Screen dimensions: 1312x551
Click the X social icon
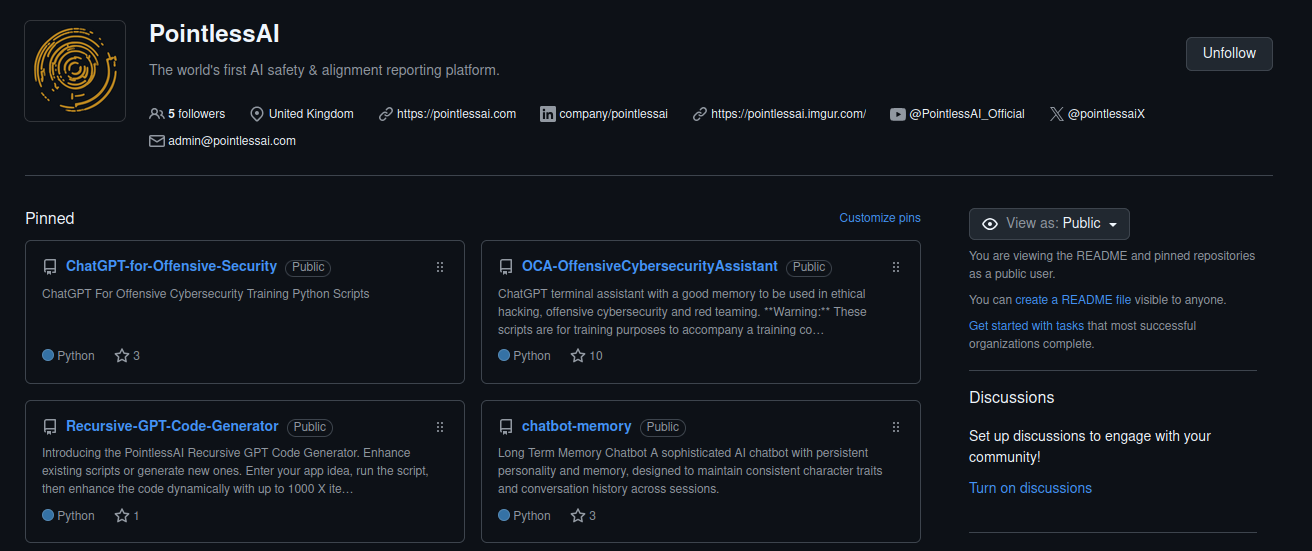click(x=1057, y=114)
